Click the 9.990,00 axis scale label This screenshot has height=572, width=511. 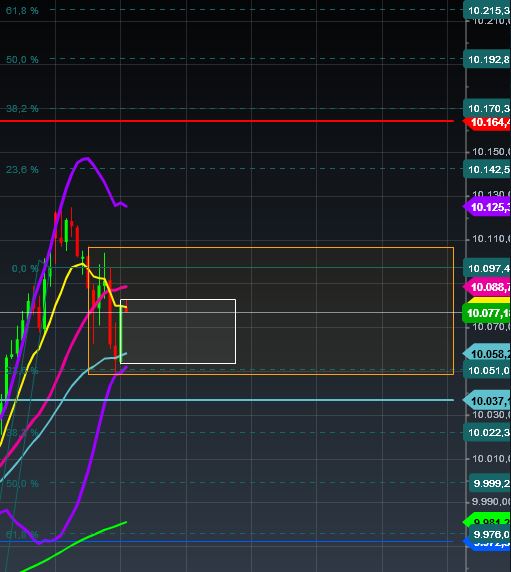[491, 502]
